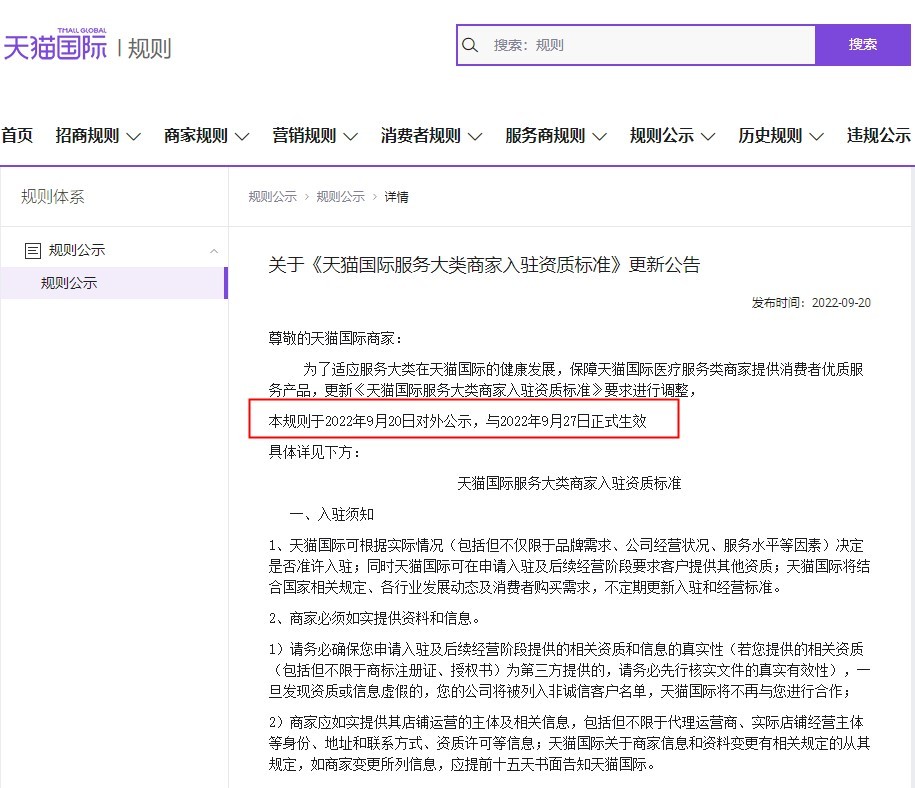Open the 规则公示 top navigation menu
This screenshot has height=788, width=915.
pyautogui.click(x=662, y=135)
